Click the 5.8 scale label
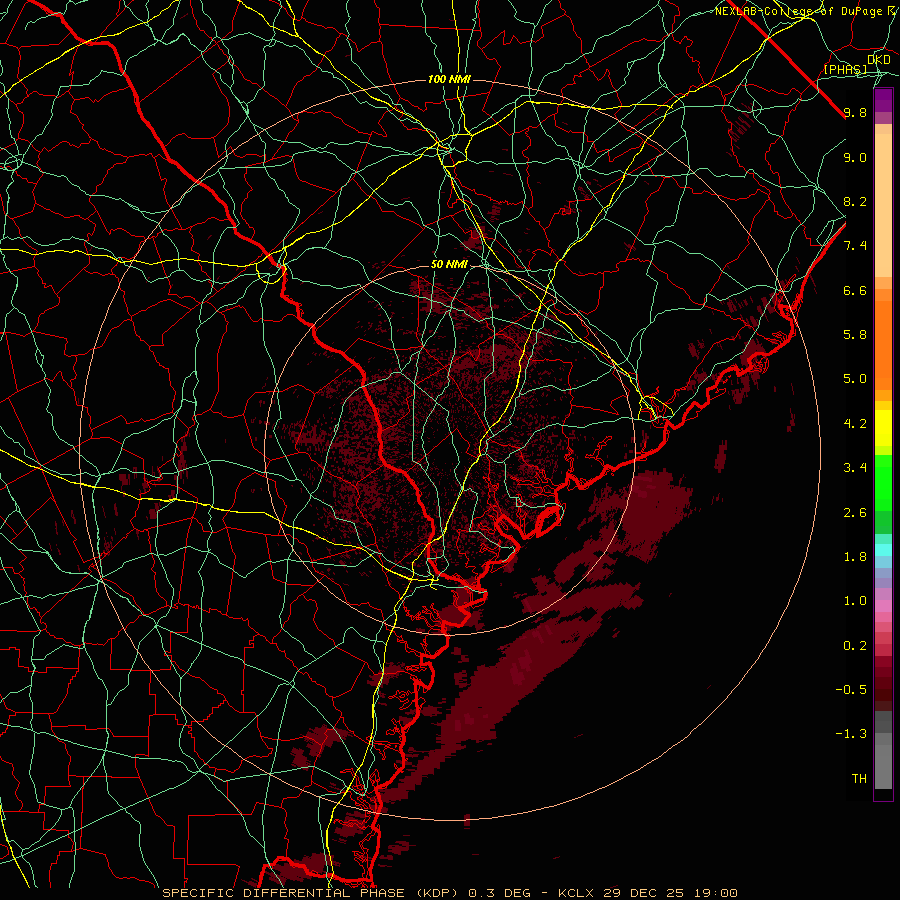The height and width of the screenshot is (900, 900). click(x=855, y=335)
